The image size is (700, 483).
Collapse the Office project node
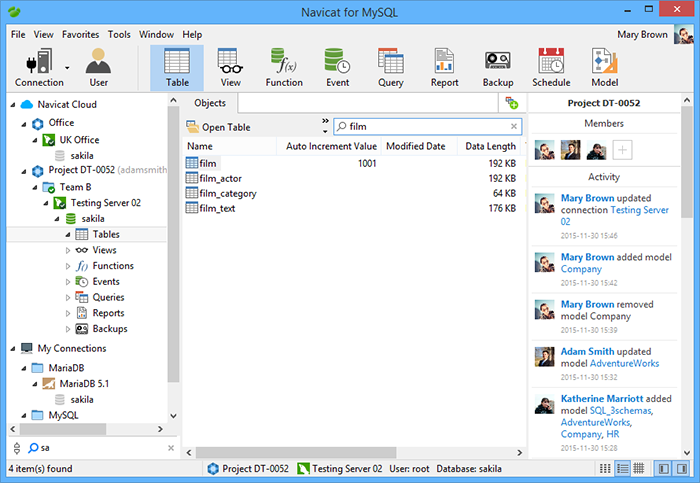click(x=24, y=124)
